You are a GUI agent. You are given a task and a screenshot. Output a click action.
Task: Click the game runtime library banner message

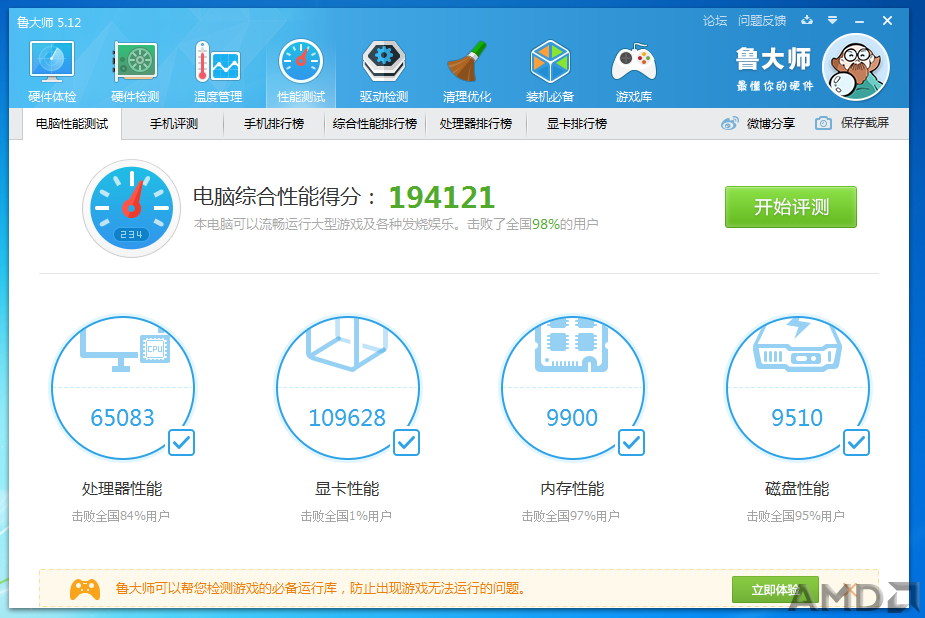tap(320, 589)
